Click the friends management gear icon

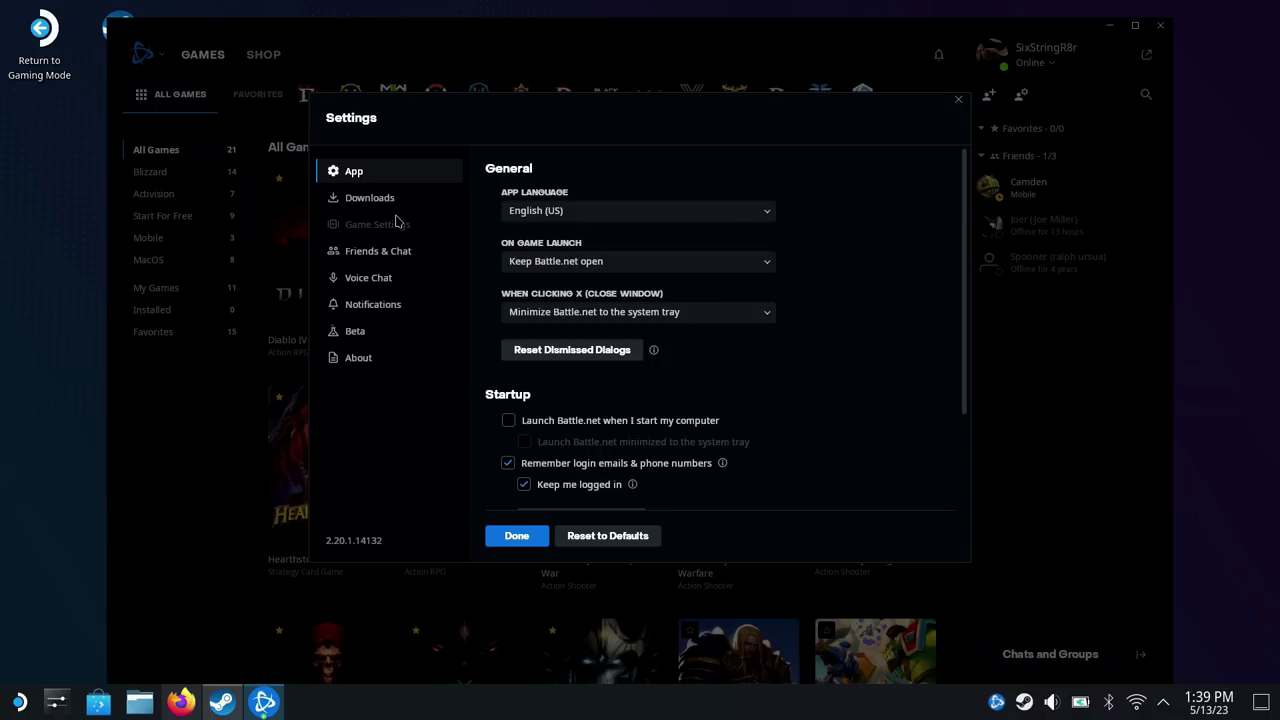pyautogui.click(x=1021, y=94)
